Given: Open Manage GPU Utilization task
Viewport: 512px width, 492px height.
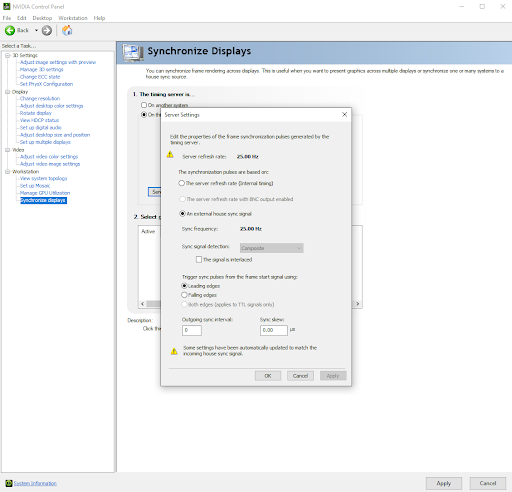Looking at the screenshot, I should coord(45,193).
